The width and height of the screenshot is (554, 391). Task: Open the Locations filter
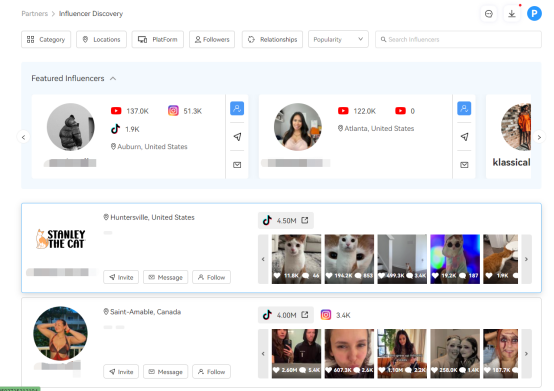pyautogui.click(x=101, y=39)
